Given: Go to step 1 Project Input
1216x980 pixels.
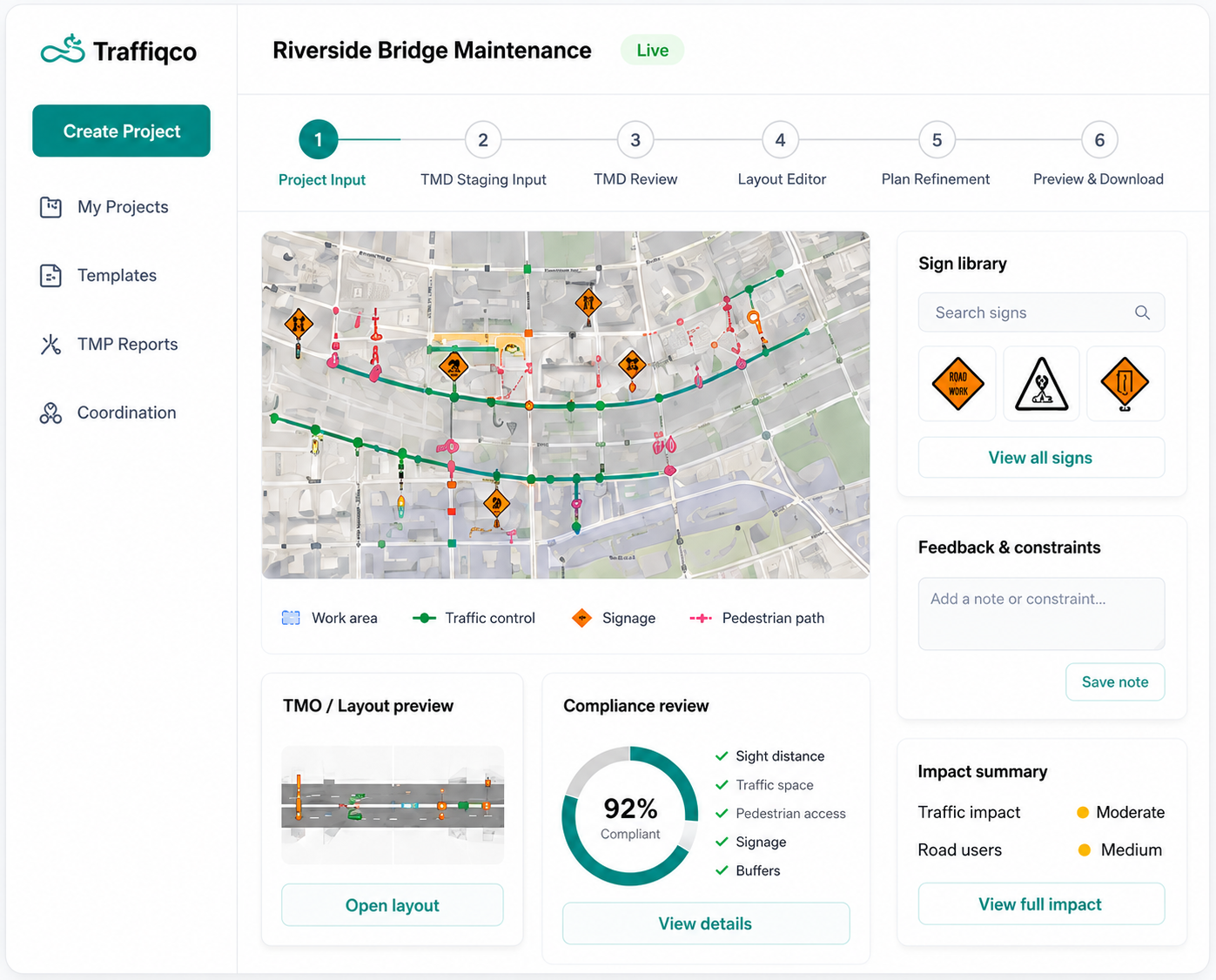Looking at the screenshot, I should tap(319, 139).
